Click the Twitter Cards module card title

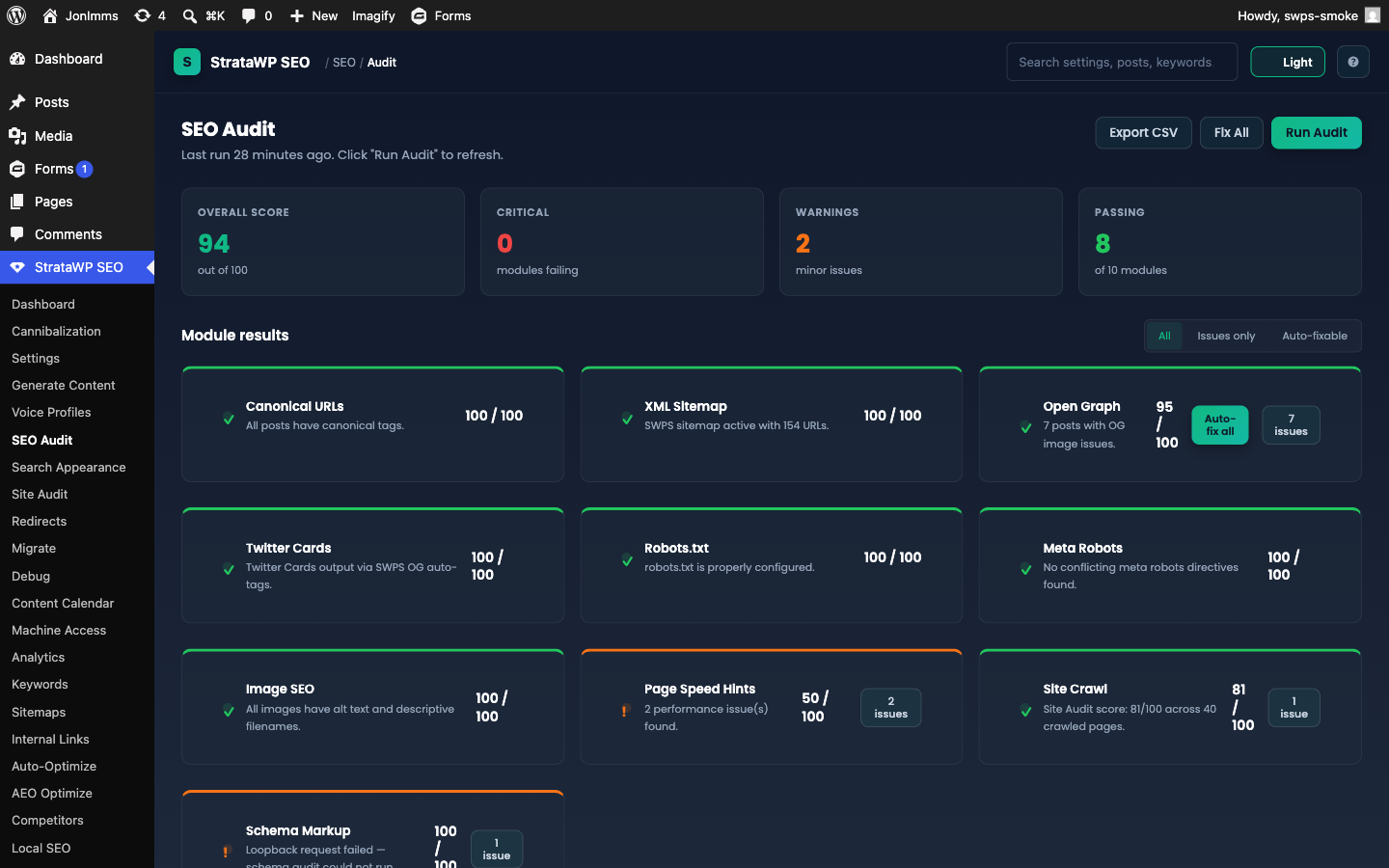[x=288, y=548]
